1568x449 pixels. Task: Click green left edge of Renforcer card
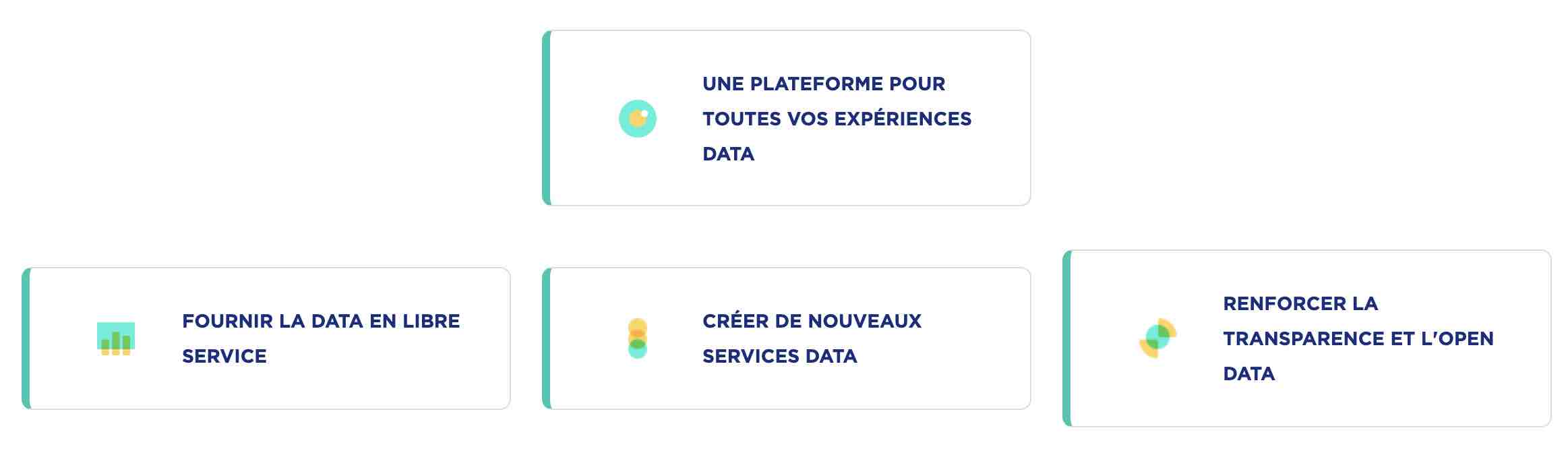(x=1067, y=338)
